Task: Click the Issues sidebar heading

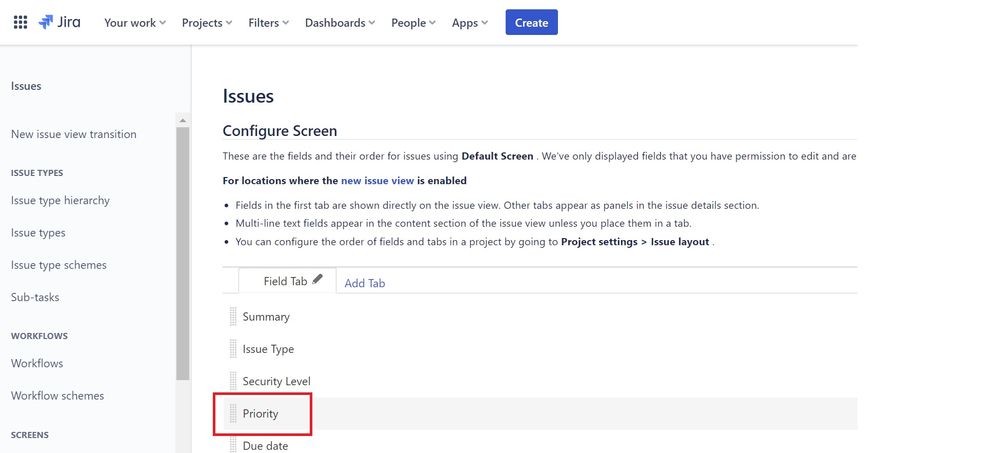Action: click(26, 86)
